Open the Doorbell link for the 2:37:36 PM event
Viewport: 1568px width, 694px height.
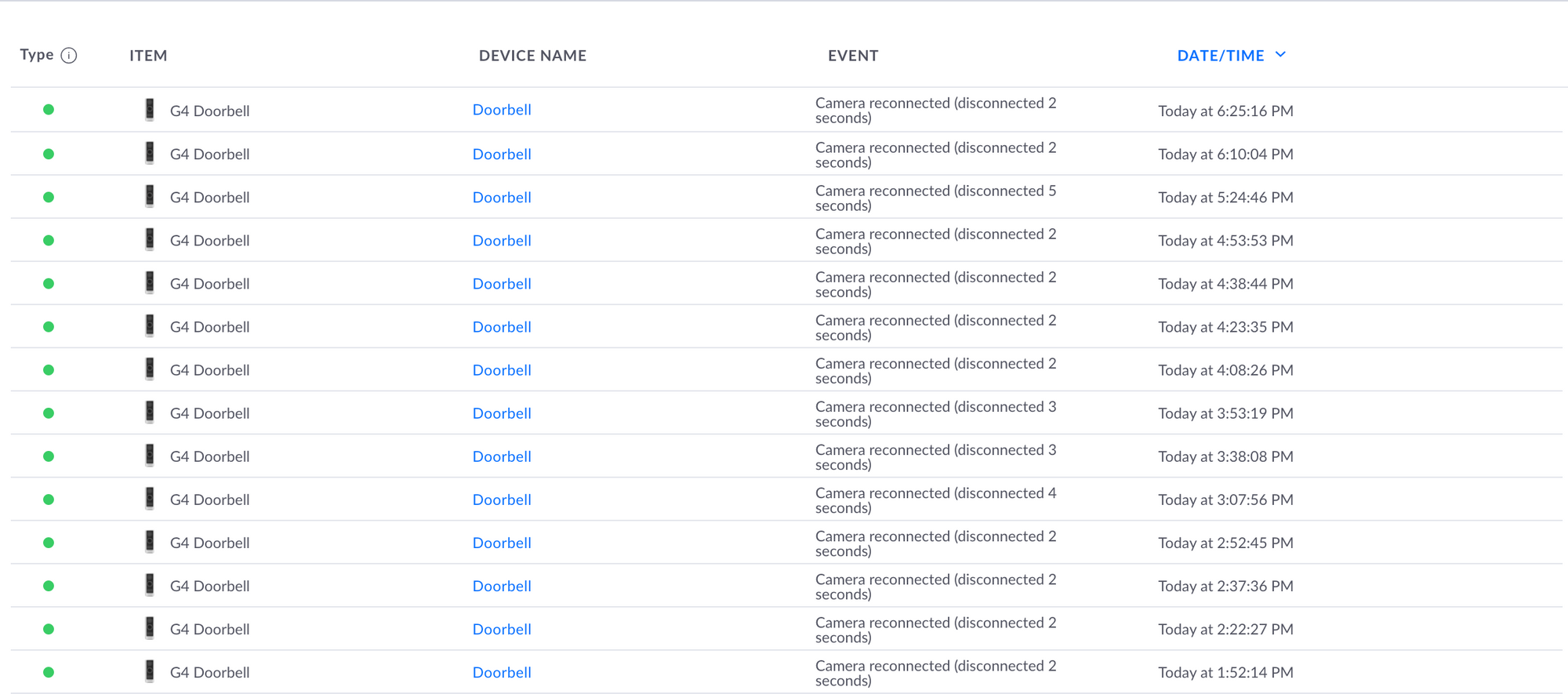[502, 586]
